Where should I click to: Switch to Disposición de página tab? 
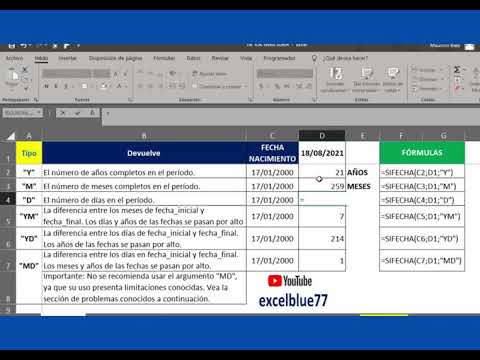tap(115, 58)
